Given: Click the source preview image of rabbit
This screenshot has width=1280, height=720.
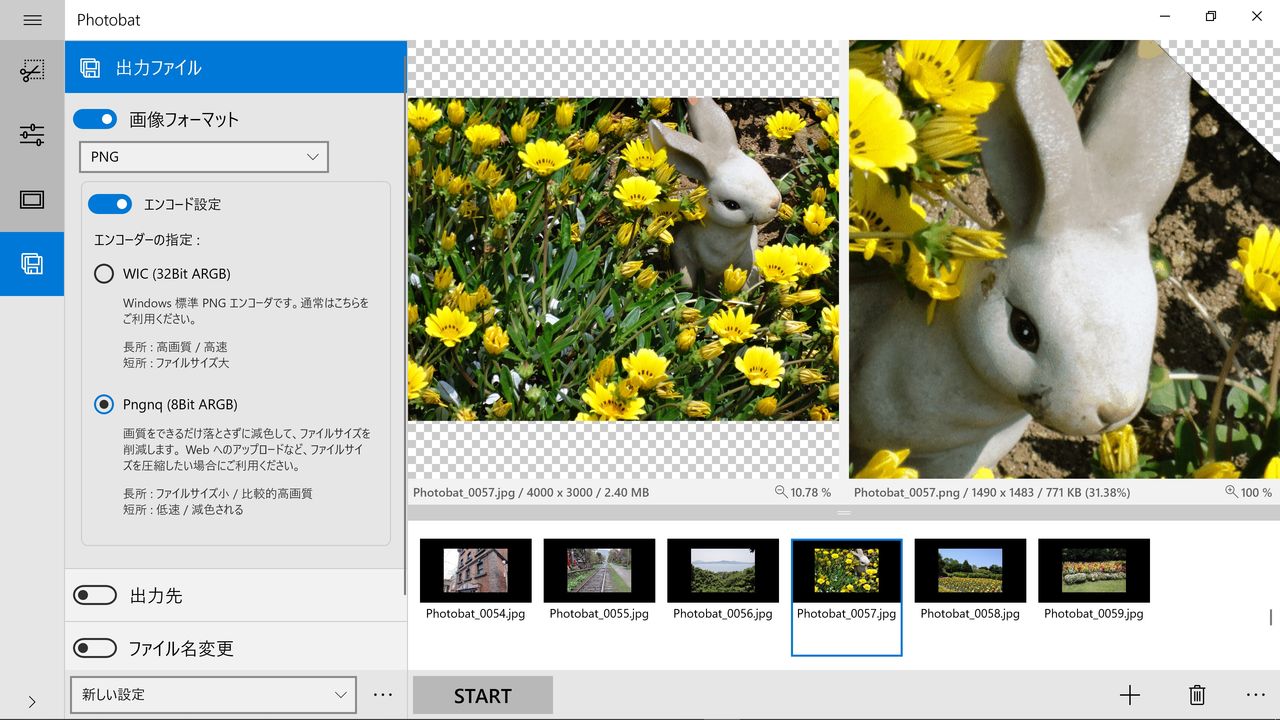Looking at the screenshot, I should (x=623, y=259).
